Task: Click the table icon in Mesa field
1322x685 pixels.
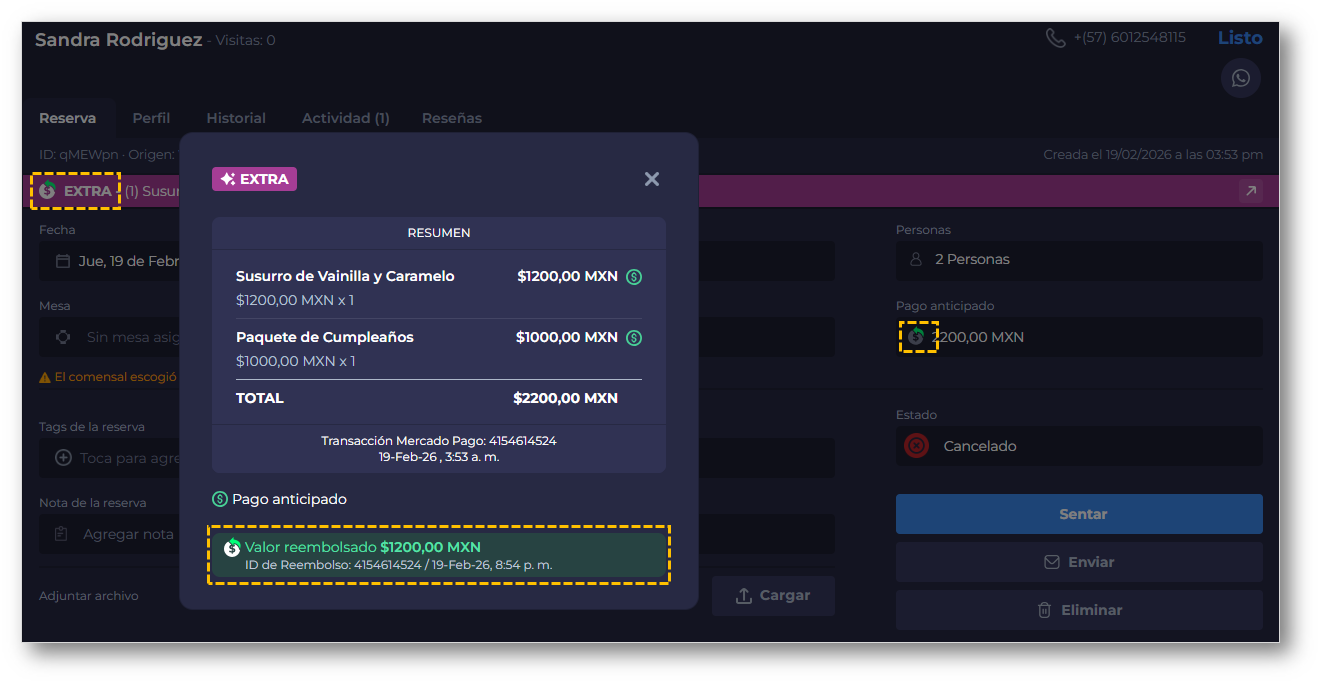Action: coord(63,337)
